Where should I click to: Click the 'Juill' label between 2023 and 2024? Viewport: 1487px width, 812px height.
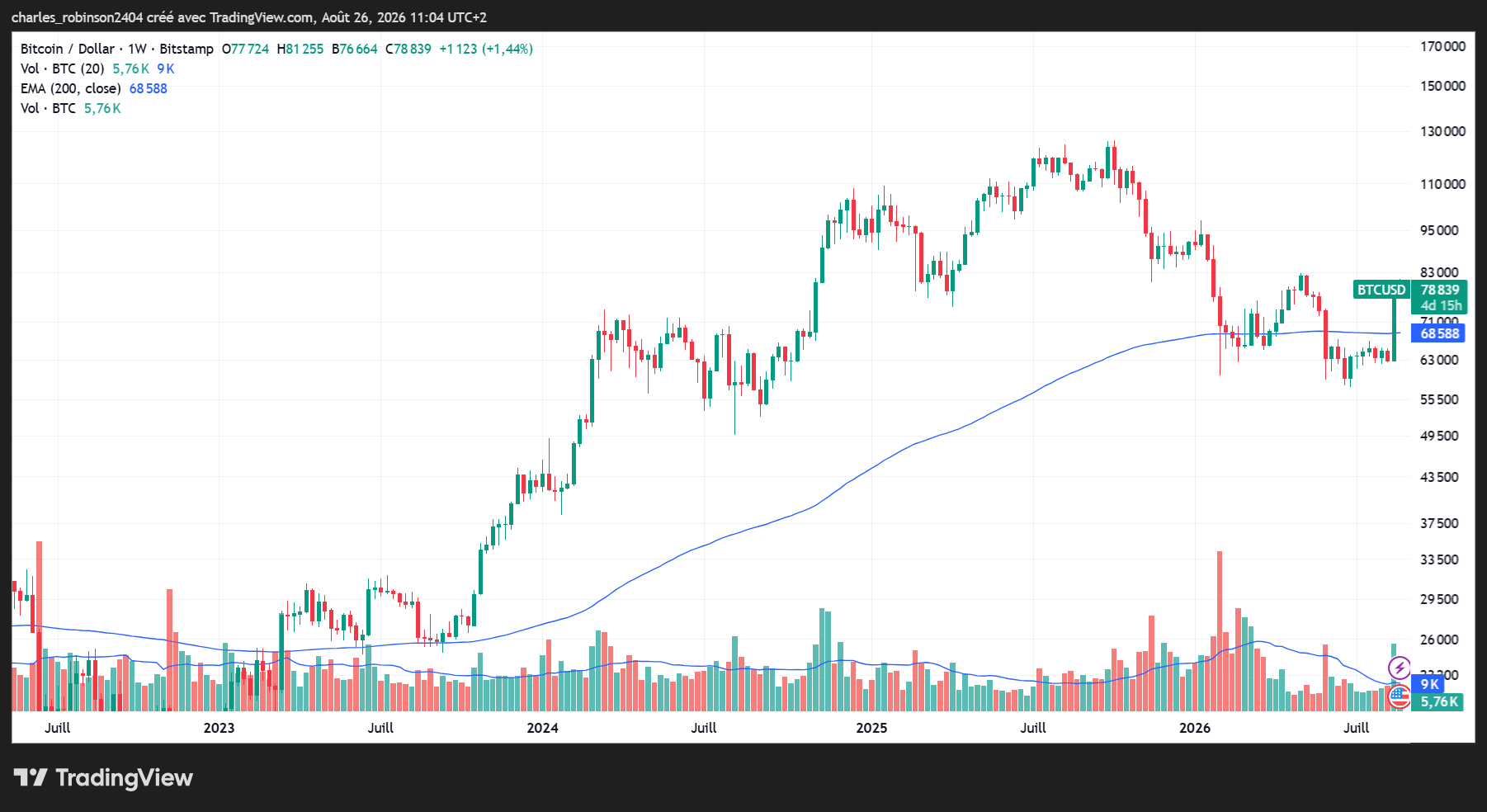click(x=380, y=728)
